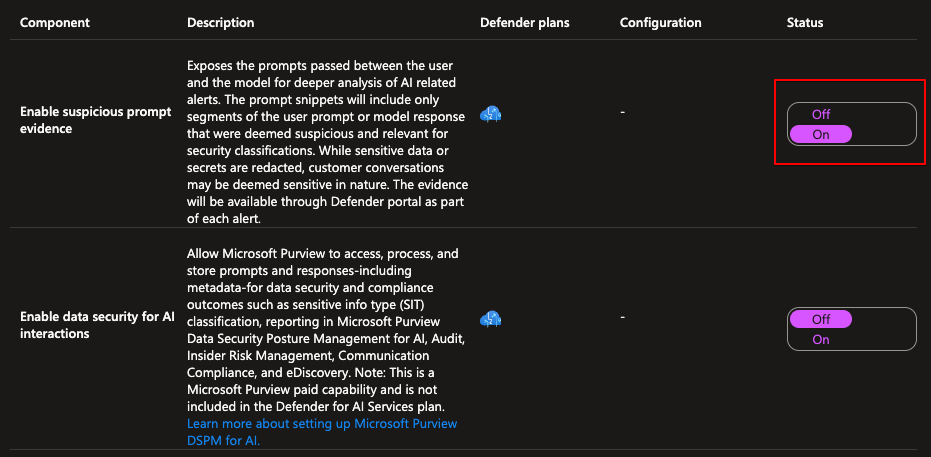Click Configuration dash in suspicious prompt evidence row

(x=622, y=112)
